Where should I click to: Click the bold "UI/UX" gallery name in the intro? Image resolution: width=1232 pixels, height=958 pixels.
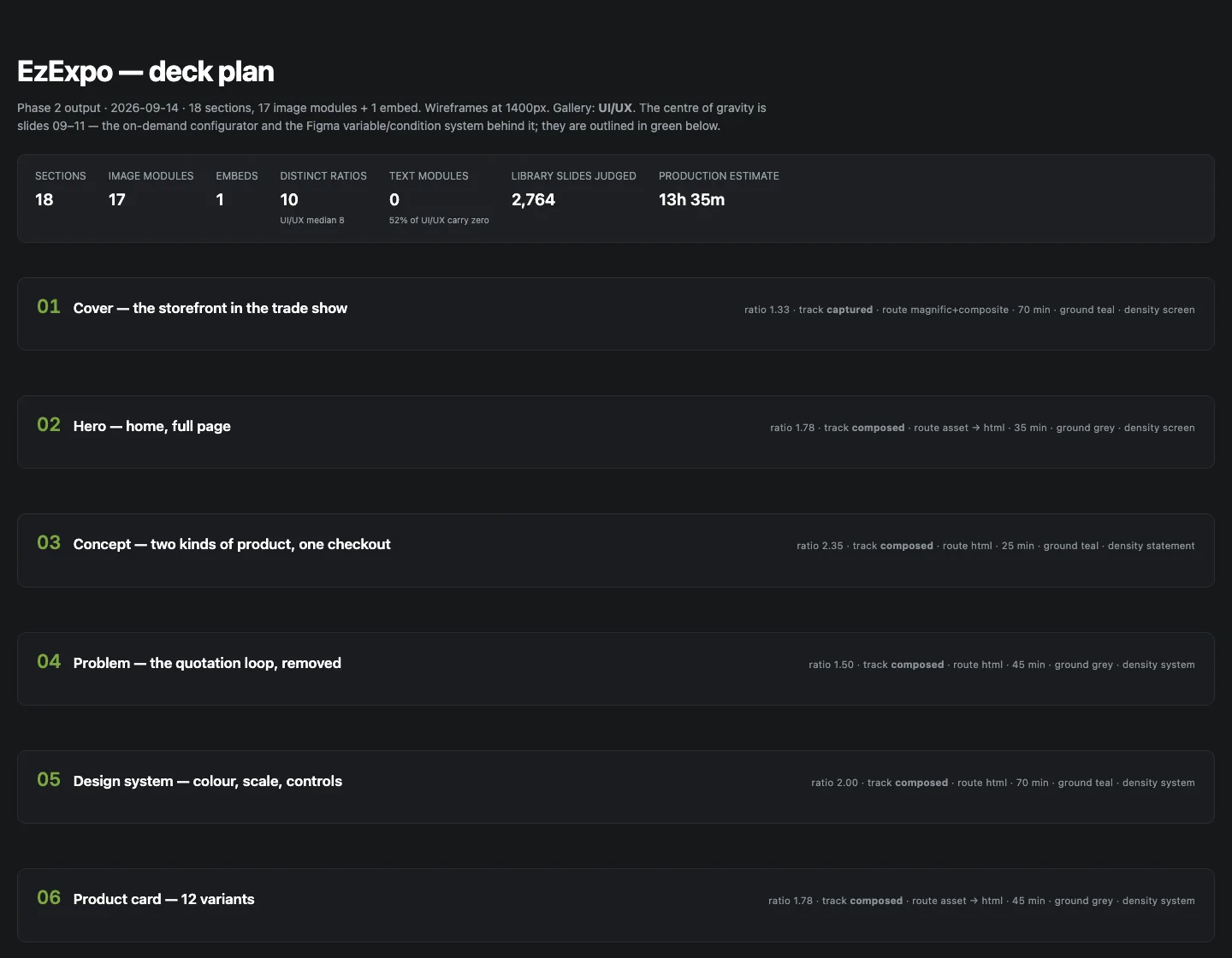pyautogui.click(x=615, y=108)
